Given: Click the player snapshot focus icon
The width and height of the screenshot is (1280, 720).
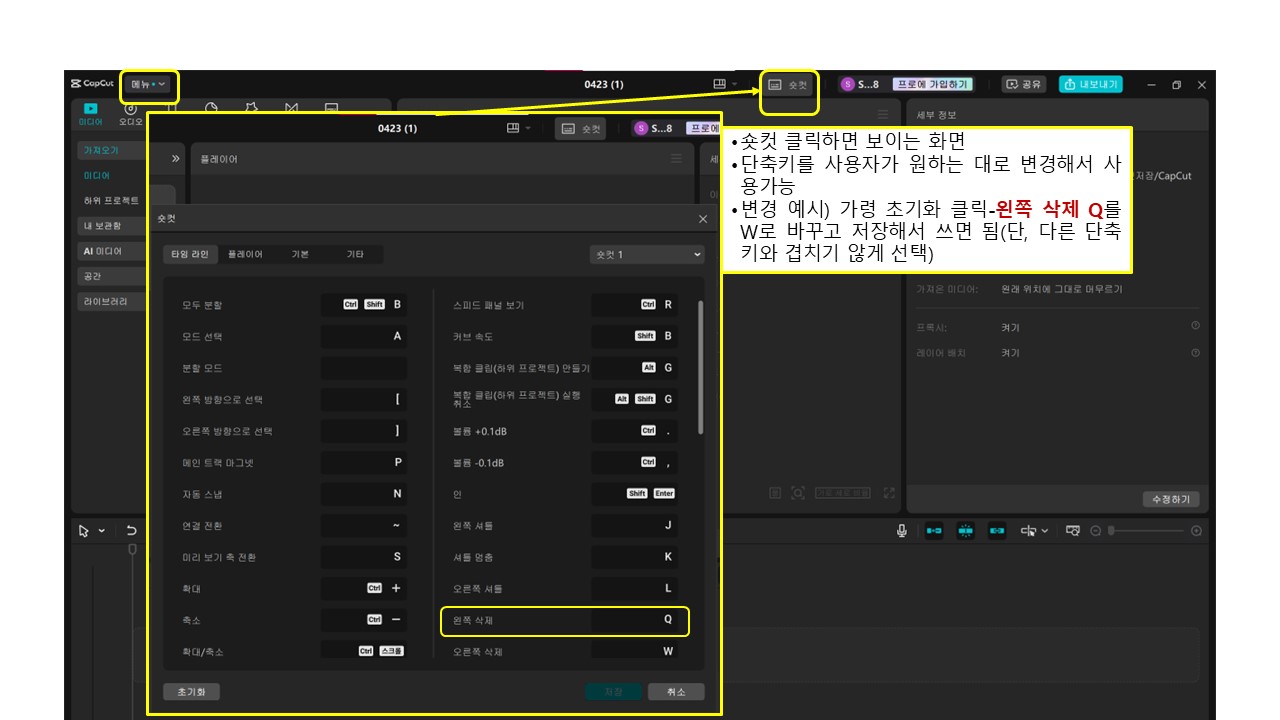Looking at the screenshot, I should pos(798,493).
